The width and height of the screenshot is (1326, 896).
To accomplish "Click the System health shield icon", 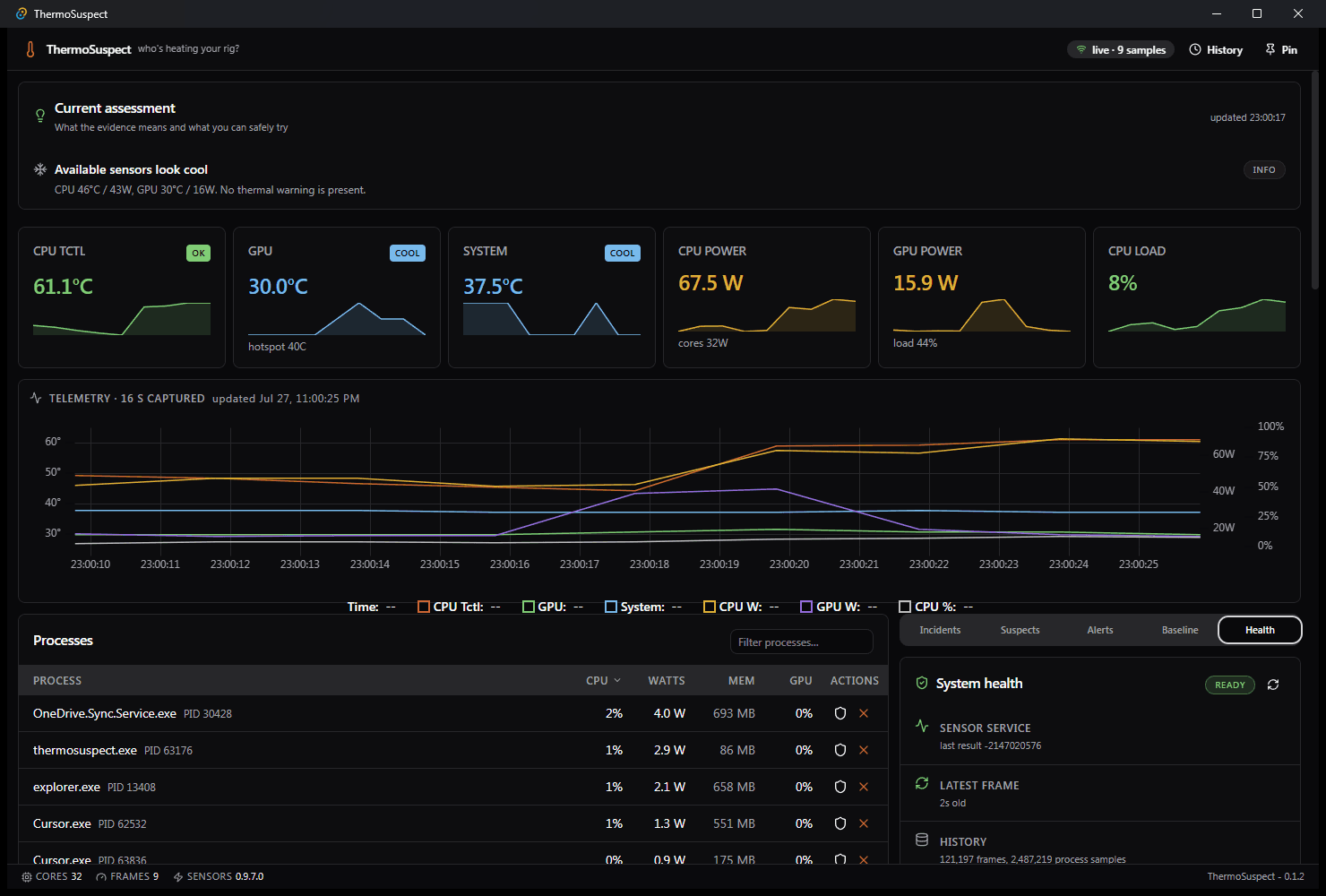I will pyautogui.click(x=922, y=683).
